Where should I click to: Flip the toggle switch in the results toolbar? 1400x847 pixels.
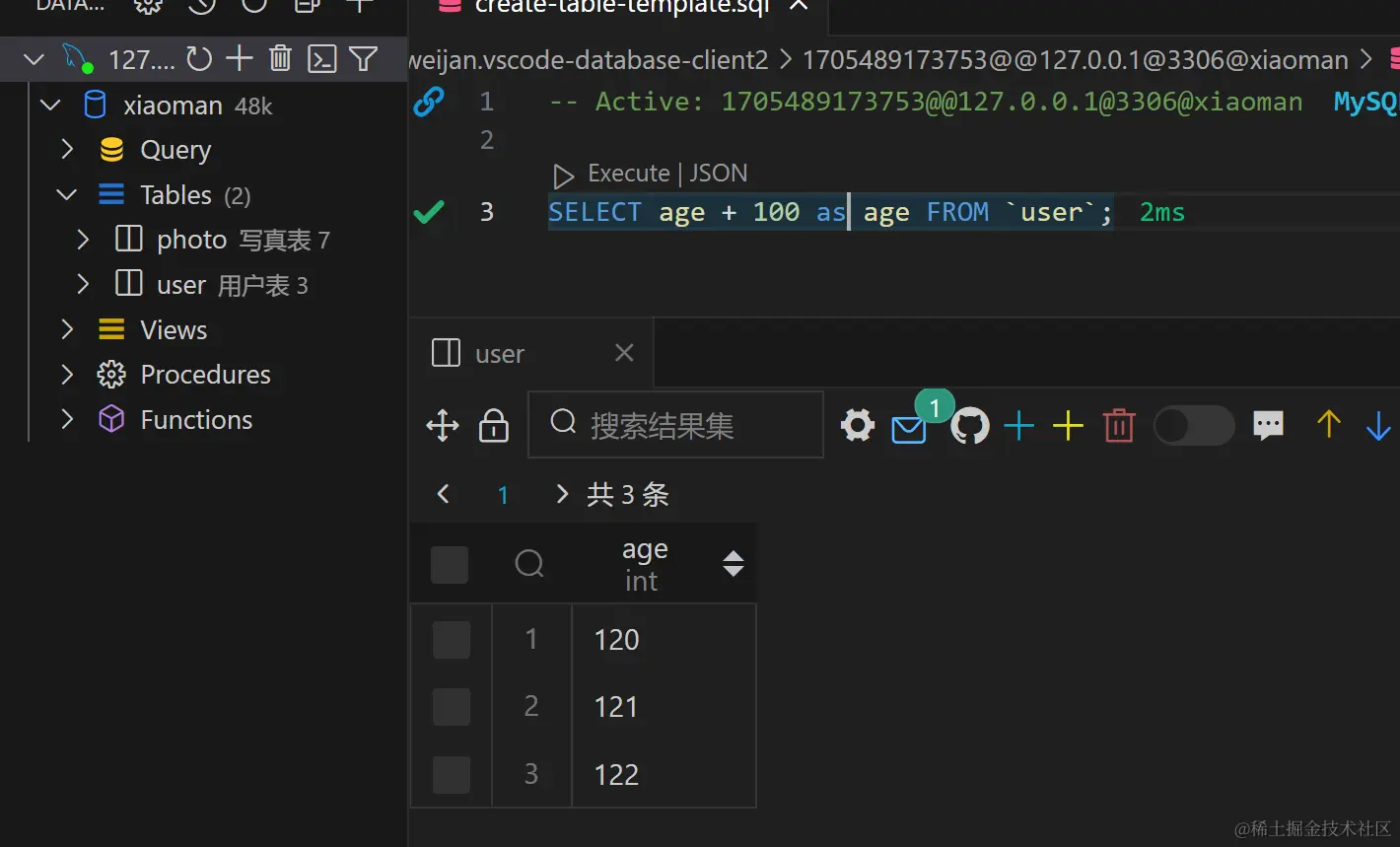click(1194, 426)
